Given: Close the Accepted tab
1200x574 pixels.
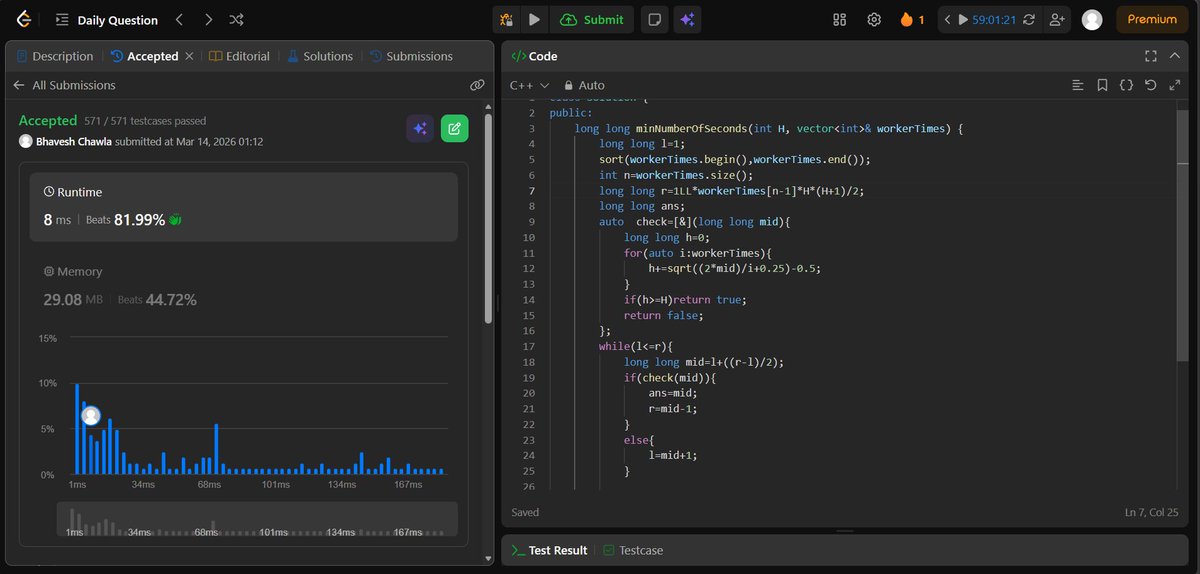Looking at the screenshot, I should [x=189, y=56].
